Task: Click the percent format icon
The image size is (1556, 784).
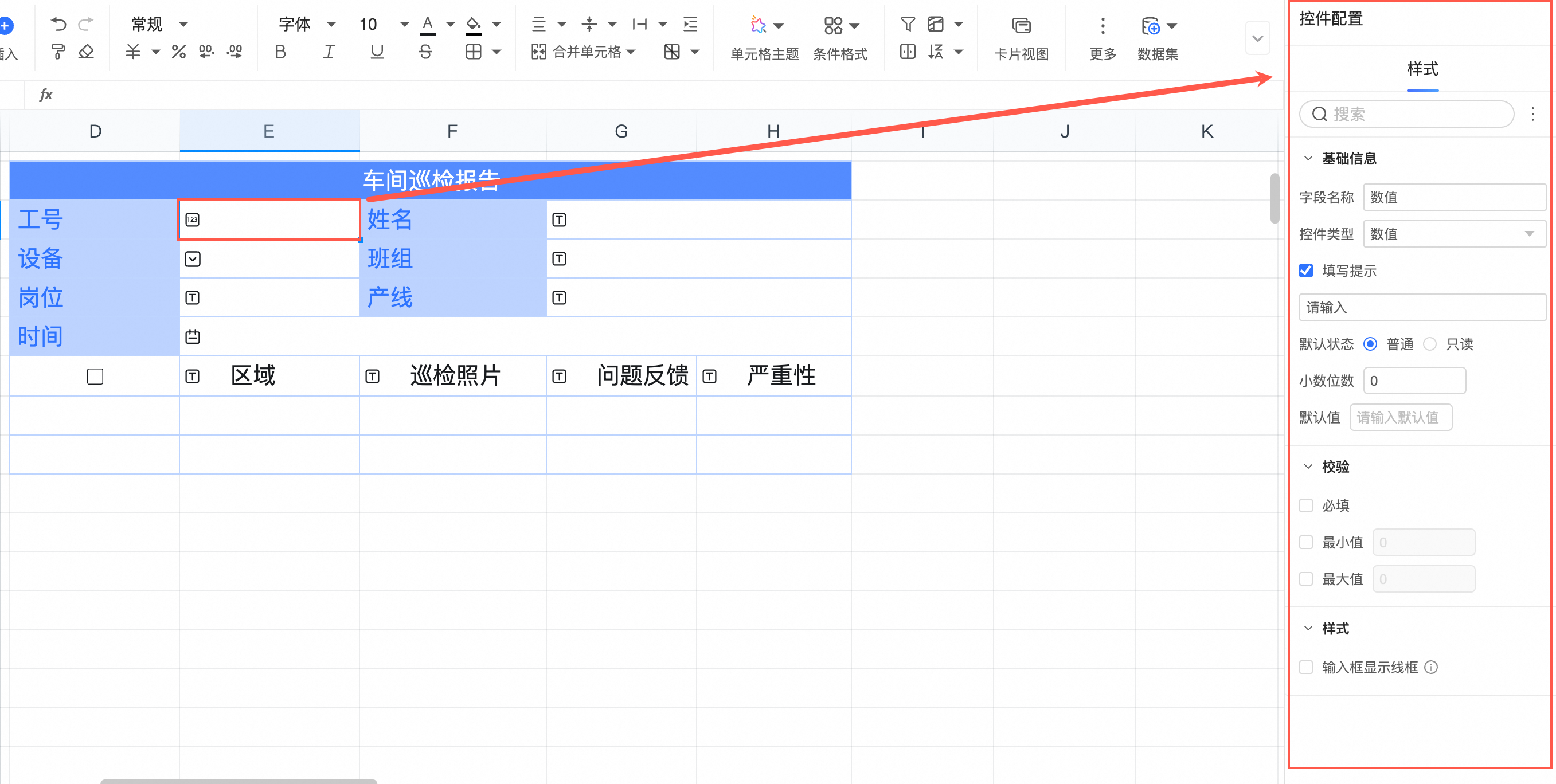Action: click(x=178, y=52)
